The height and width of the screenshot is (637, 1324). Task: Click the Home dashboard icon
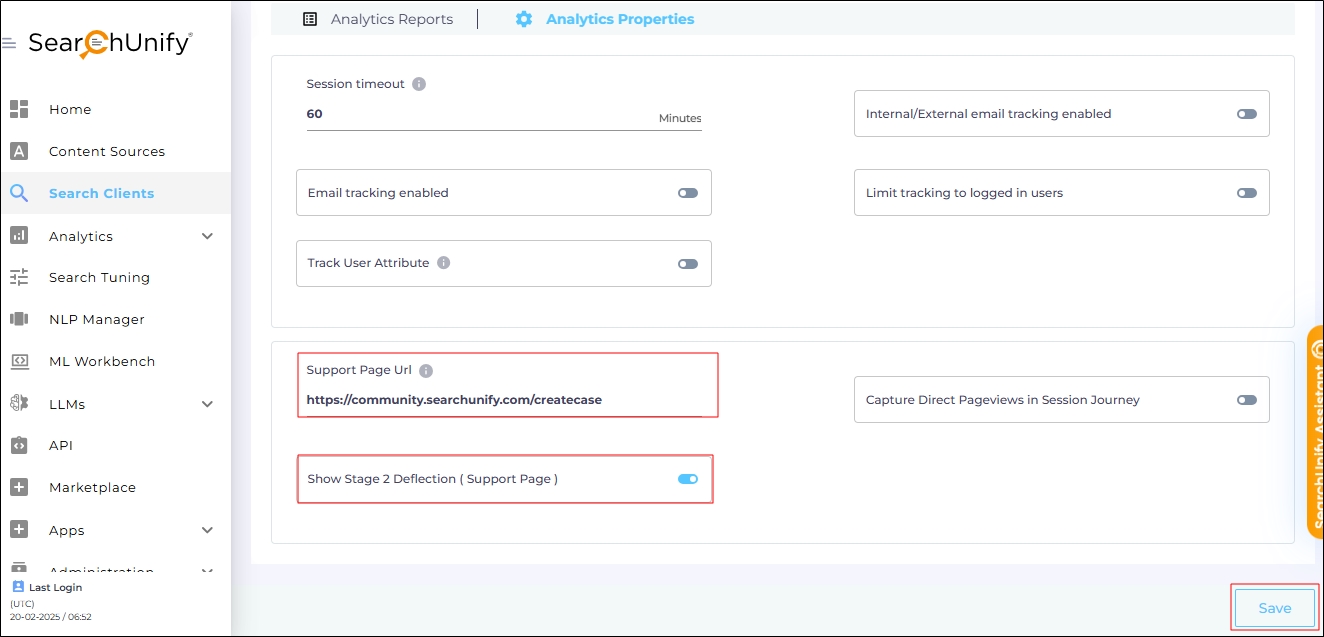point(19,109)
